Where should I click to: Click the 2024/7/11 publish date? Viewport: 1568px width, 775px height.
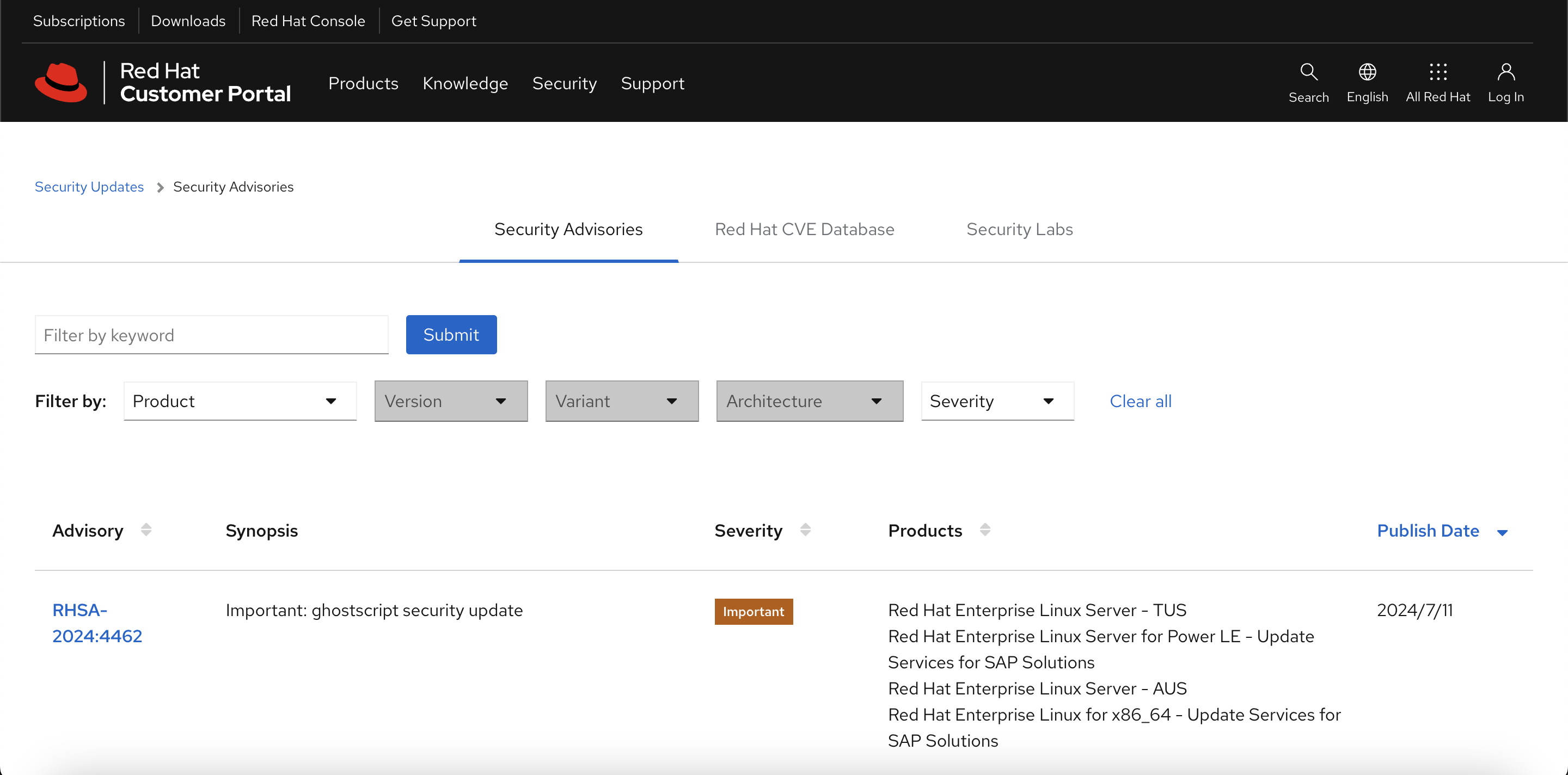(1414, 610)
